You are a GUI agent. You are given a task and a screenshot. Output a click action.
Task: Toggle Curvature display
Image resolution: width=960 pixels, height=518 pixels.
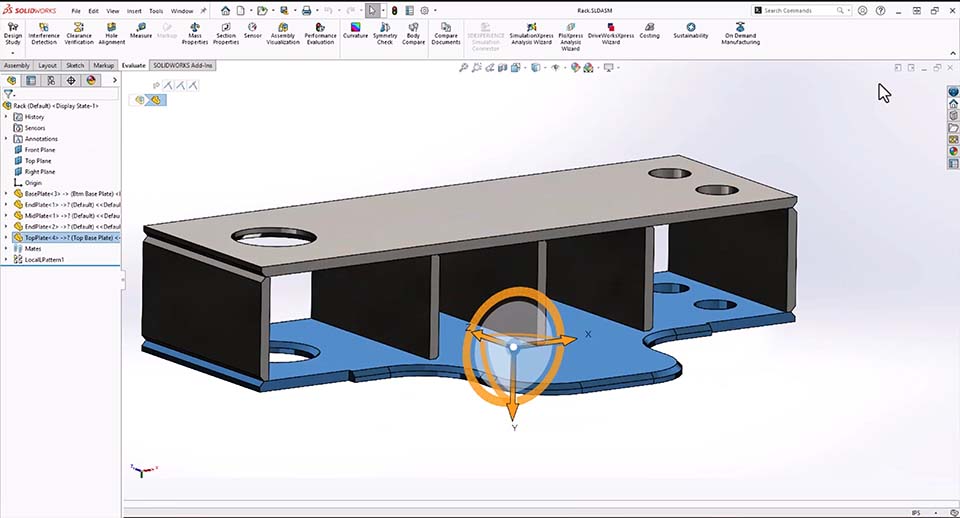coord(355,31)
